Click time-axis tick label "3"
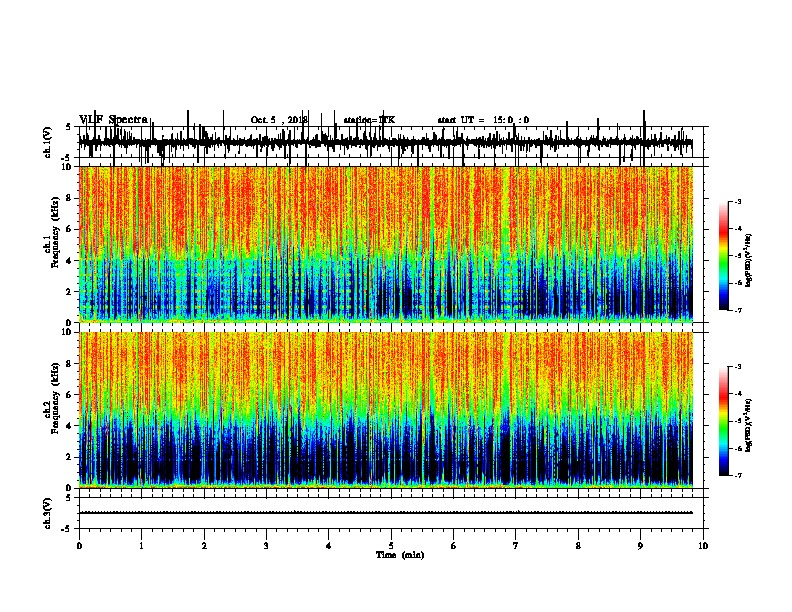 (x=266, y=546)
